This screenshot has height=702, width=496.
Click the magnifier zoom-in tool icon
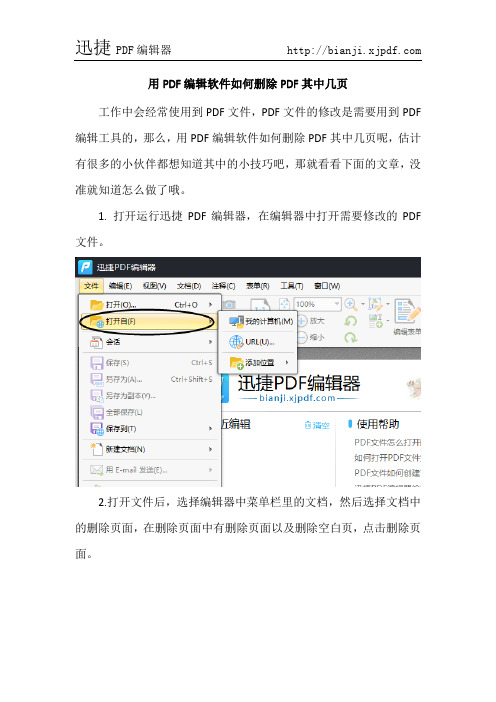351,304
